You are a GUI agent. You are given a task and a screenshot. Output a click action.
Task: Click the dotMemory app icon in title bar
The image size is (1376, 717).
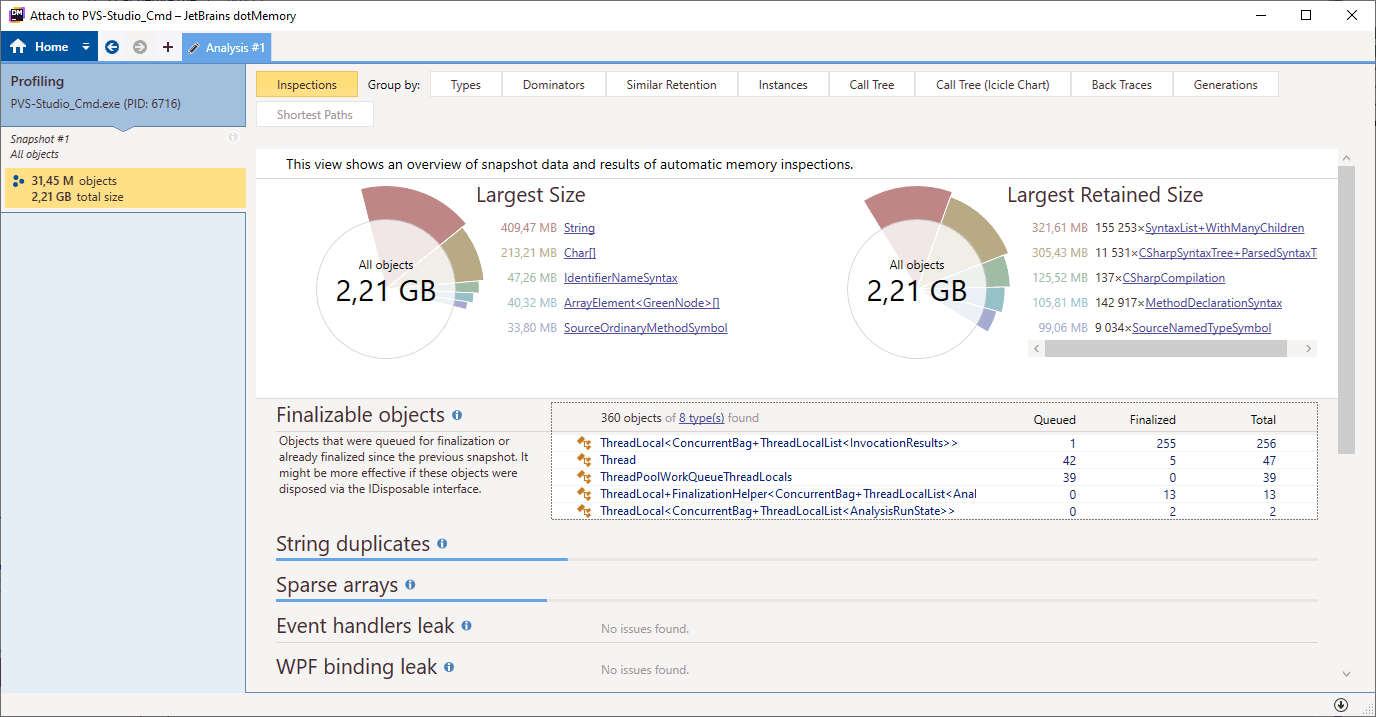[x=16, y=15]
